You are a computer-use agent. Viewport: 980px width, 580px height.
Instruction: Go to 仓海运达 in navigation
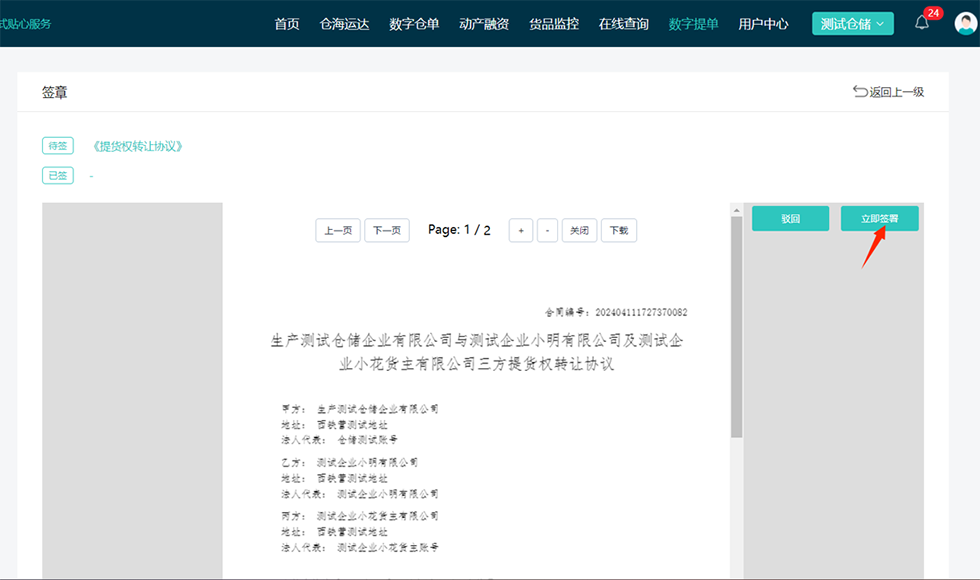(x=344, y=24)
